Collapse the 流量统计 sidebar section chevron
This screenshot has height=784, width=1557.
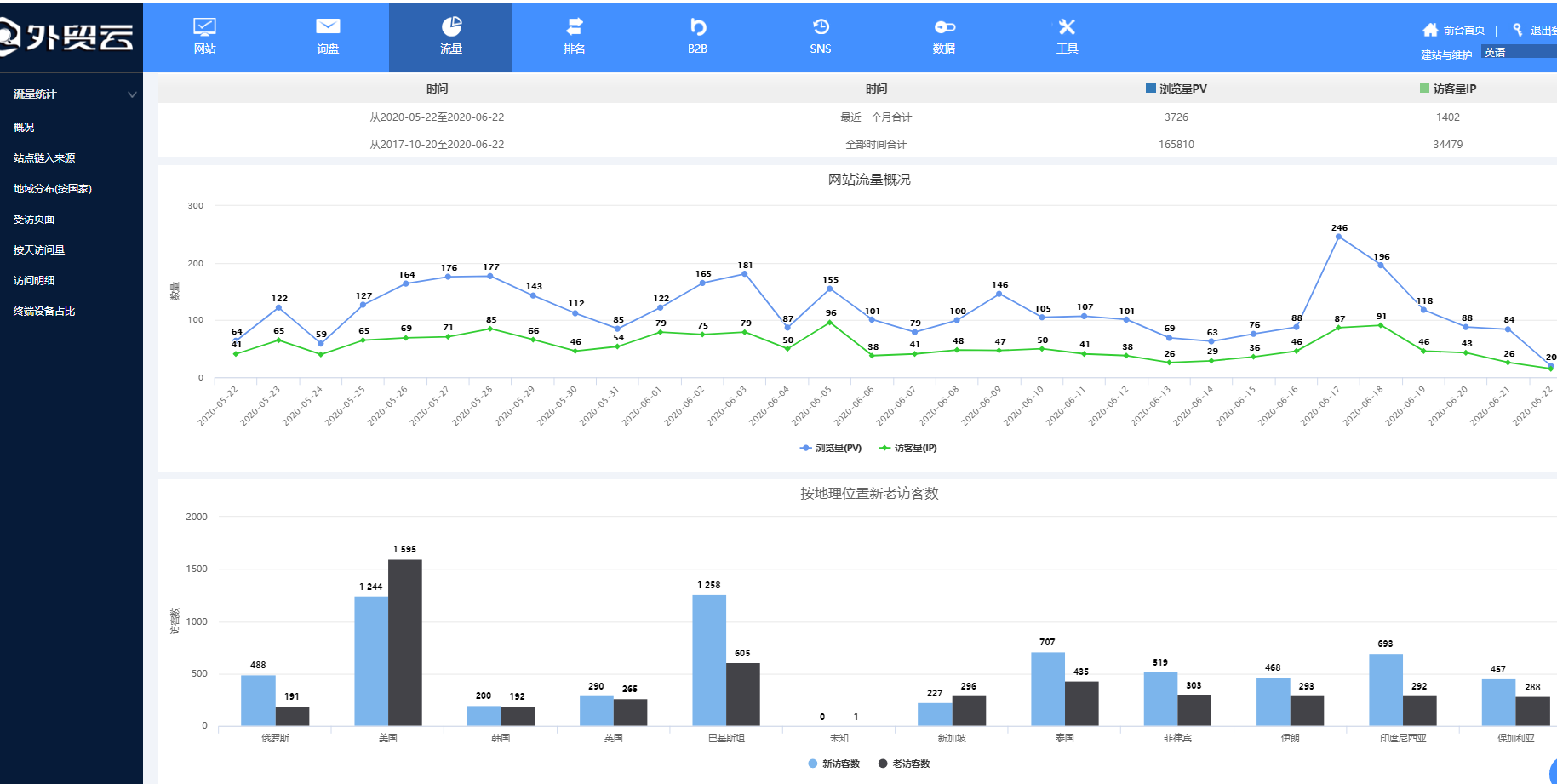(x=132, y=94)
